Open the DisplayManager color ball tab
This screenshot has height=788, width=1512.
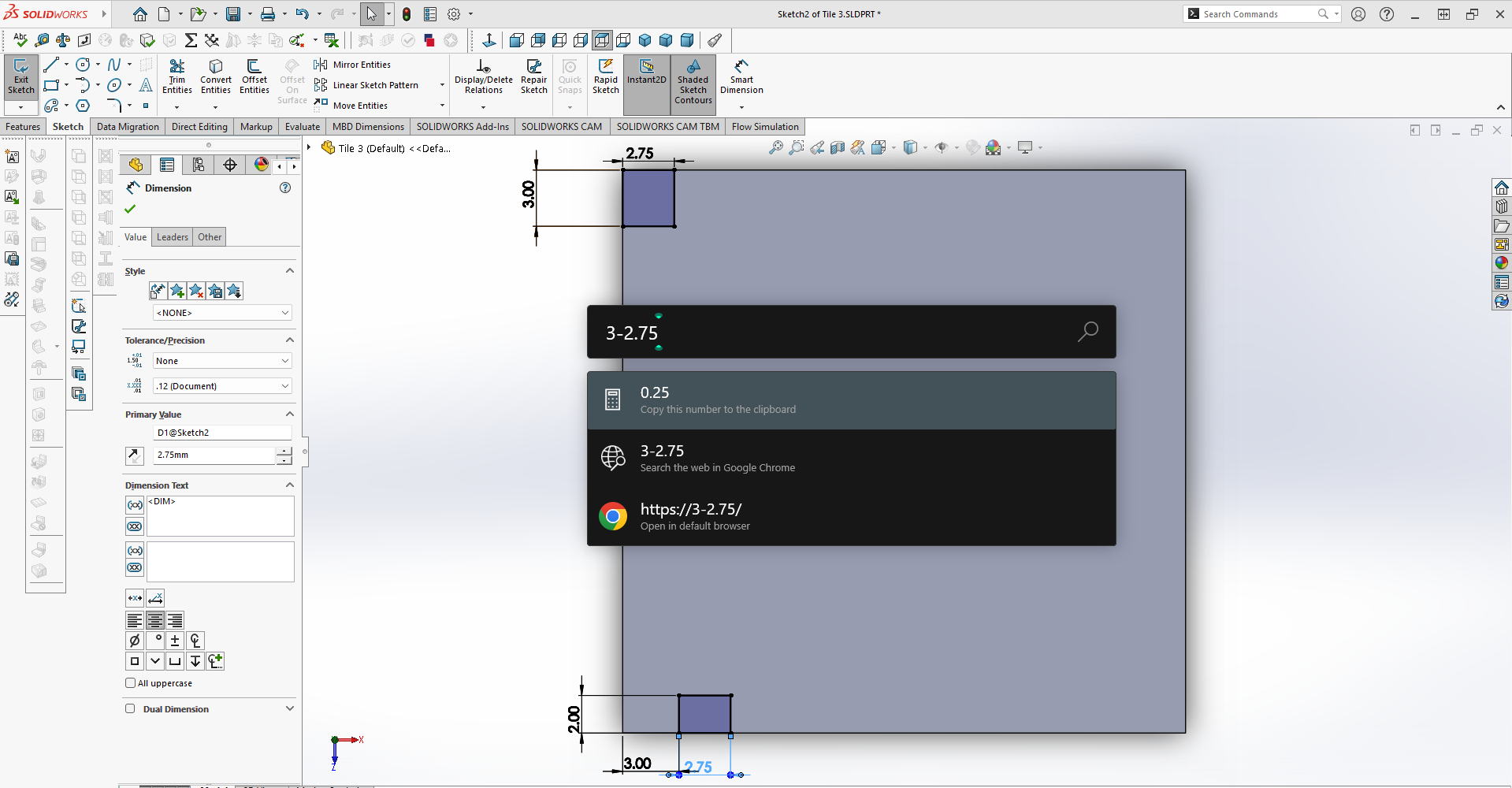261,165
